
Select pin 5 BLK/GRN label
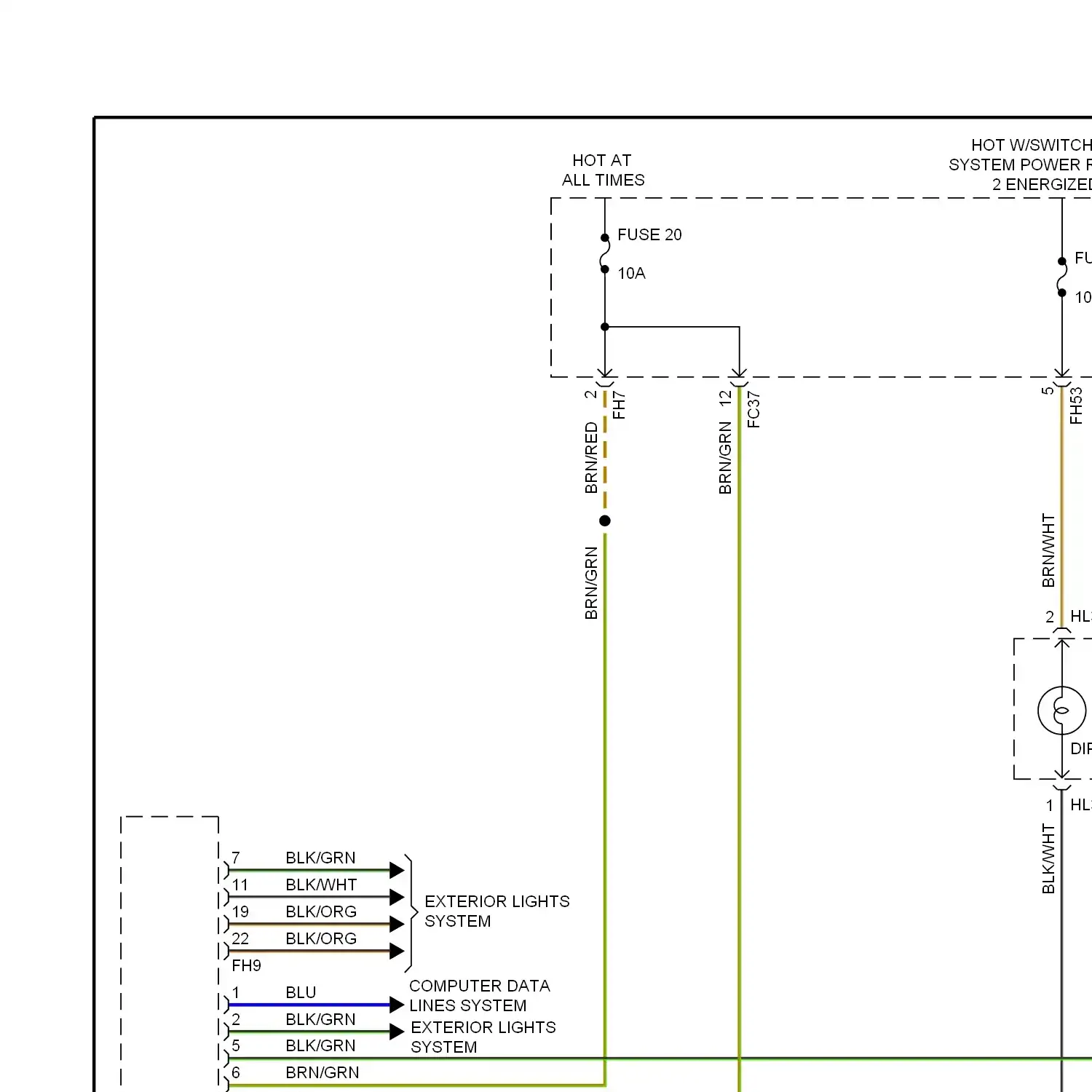pos(320,1045)
